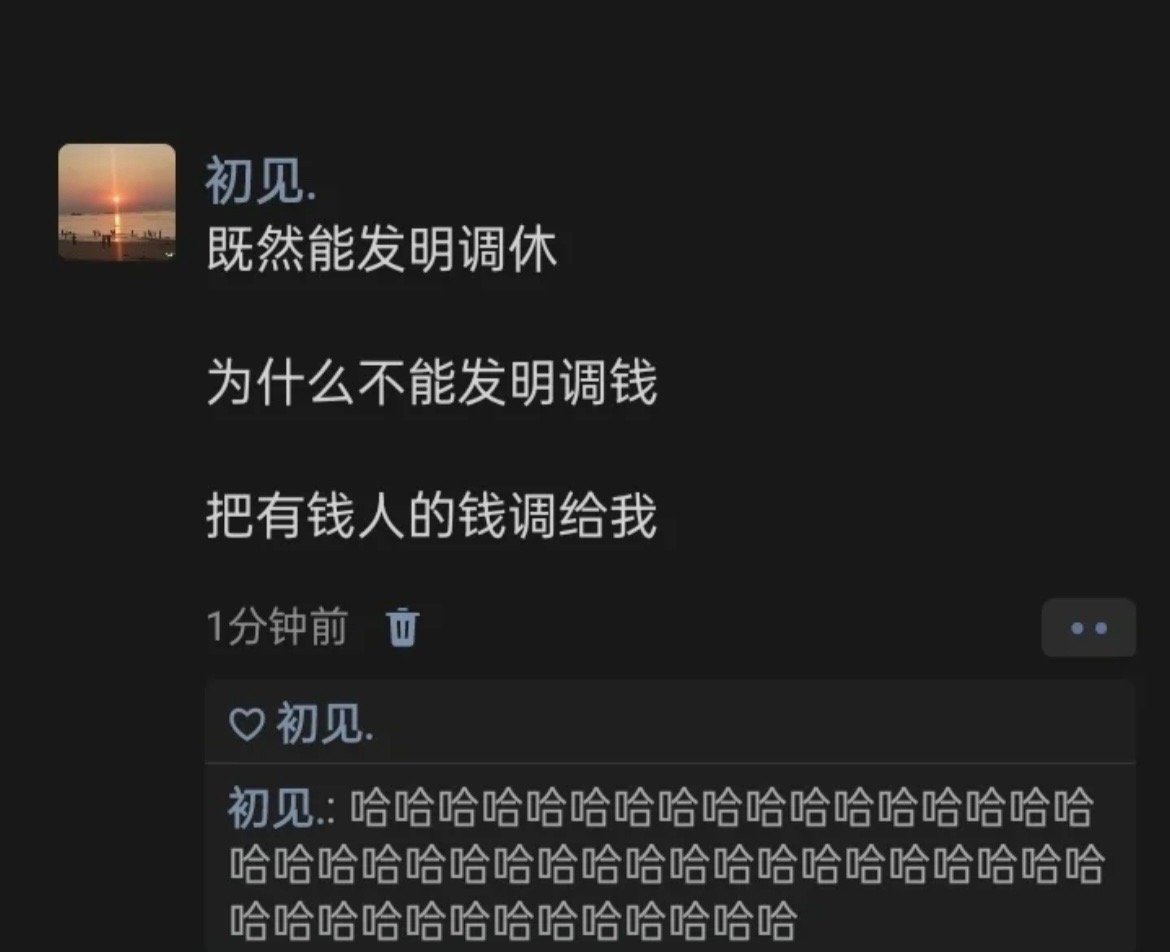Open commenter name 初见.: in the comment
The width and height of the screenshot is (1170, 952).
coord(281,808)
